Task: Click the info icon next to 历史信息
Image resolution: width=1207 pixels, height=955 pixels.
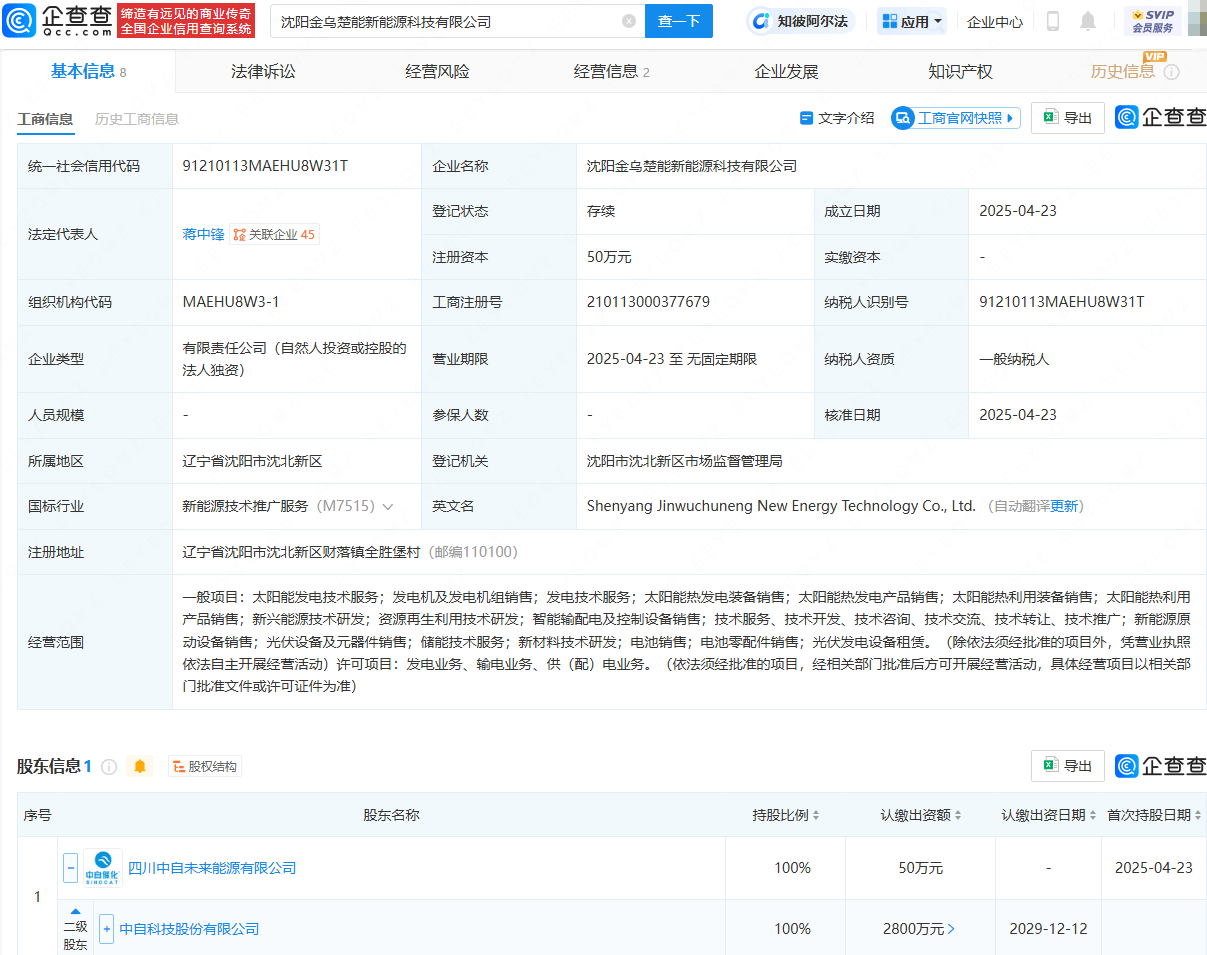Action: click(1171, 72)
